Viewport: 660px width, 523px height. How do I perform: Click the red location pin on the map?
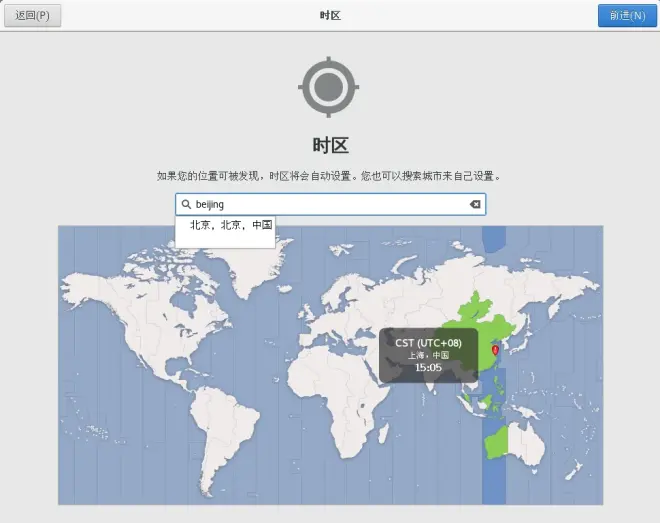[x=495, y=350]
